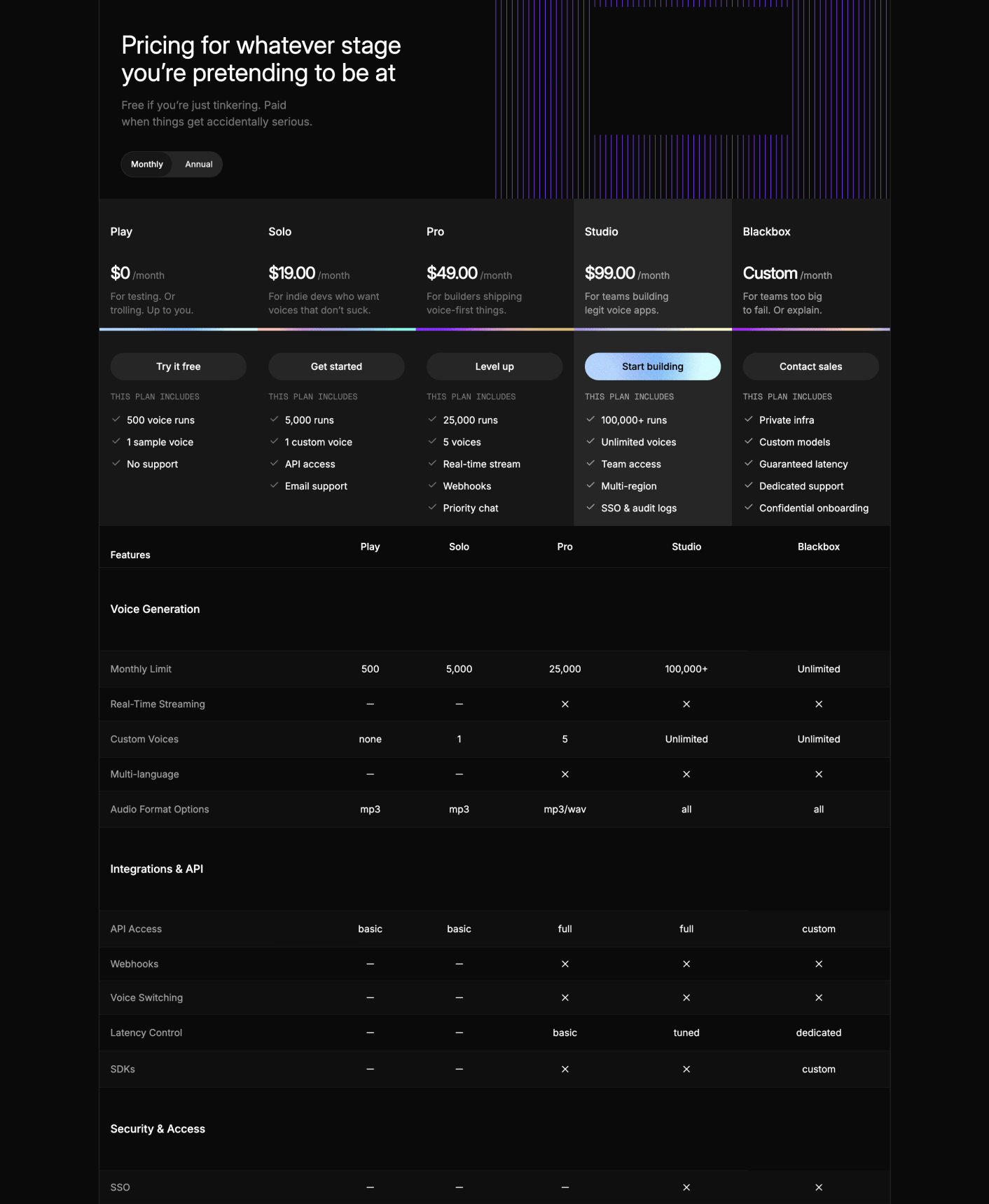
Task: Click checkmark beside API access
Action: pyautogui.click(x=275, y=464)
